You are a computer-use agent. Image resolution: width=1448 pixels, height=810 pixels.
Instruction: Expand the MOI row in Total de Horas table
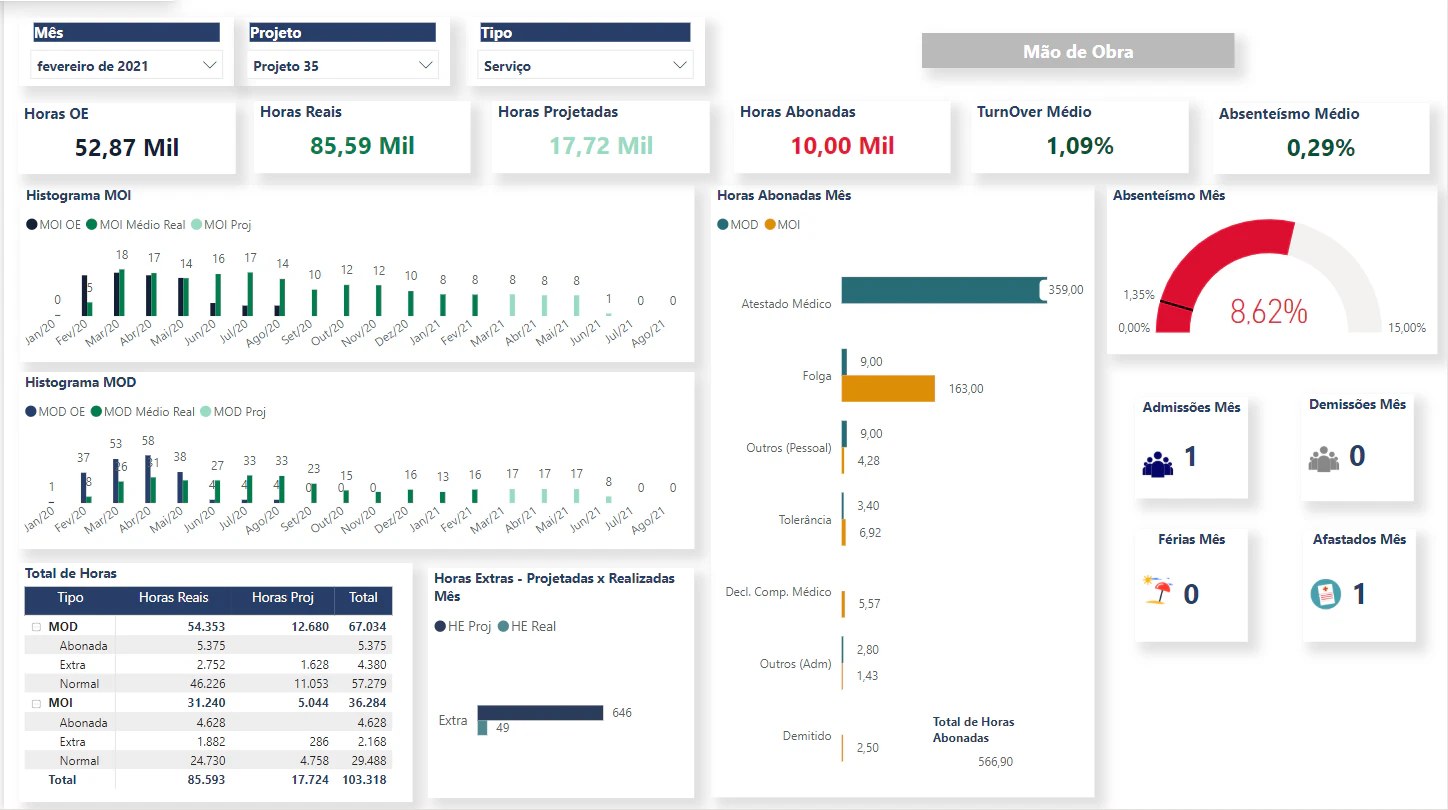pos(36,703)
